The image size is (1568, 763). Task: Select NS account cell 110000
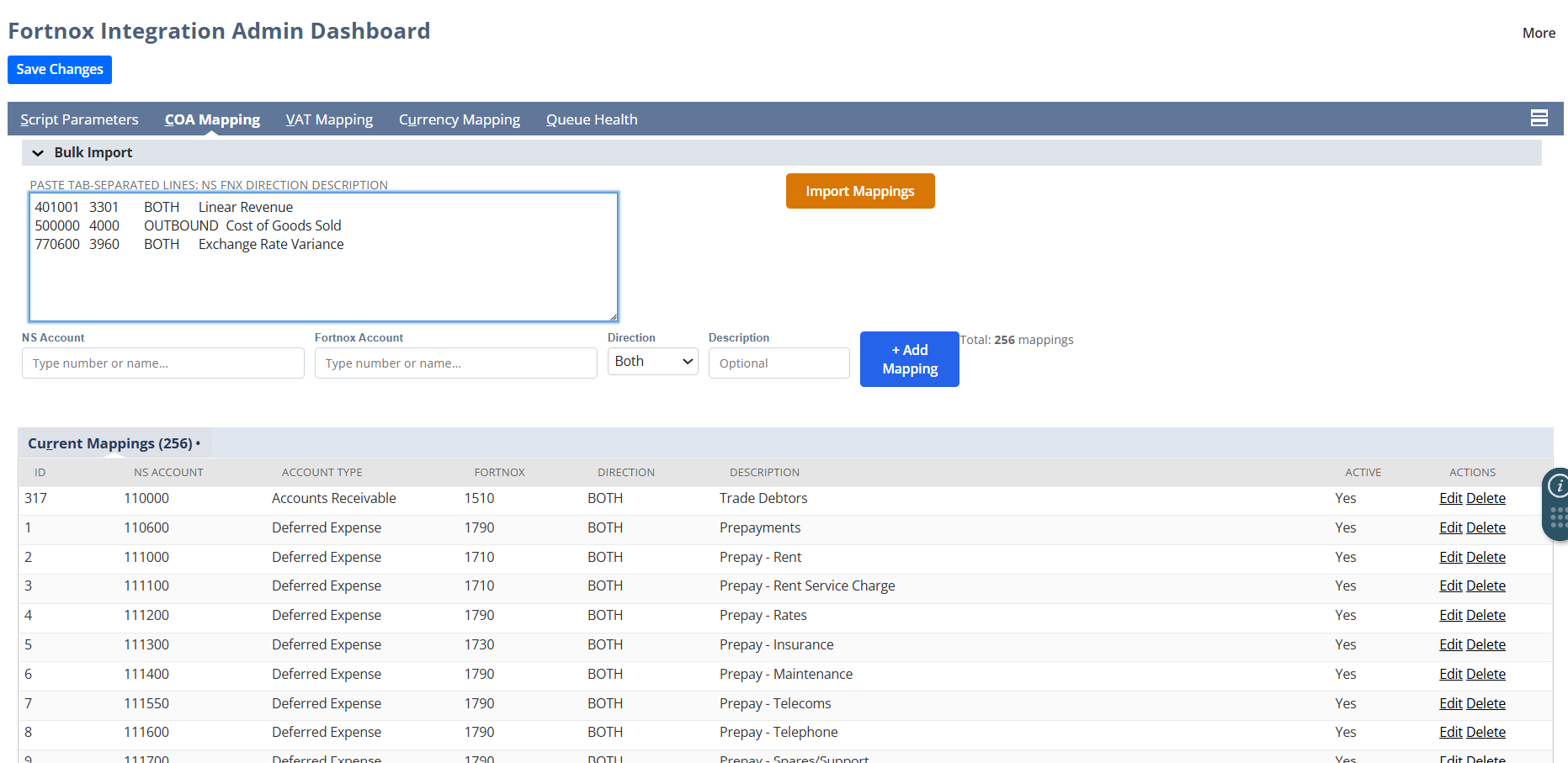(146, 498)
